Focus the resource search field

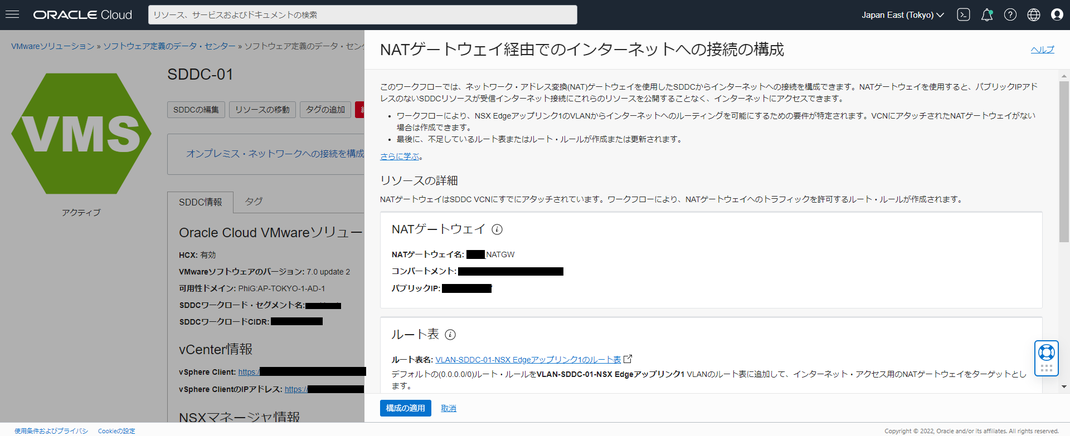362,14
